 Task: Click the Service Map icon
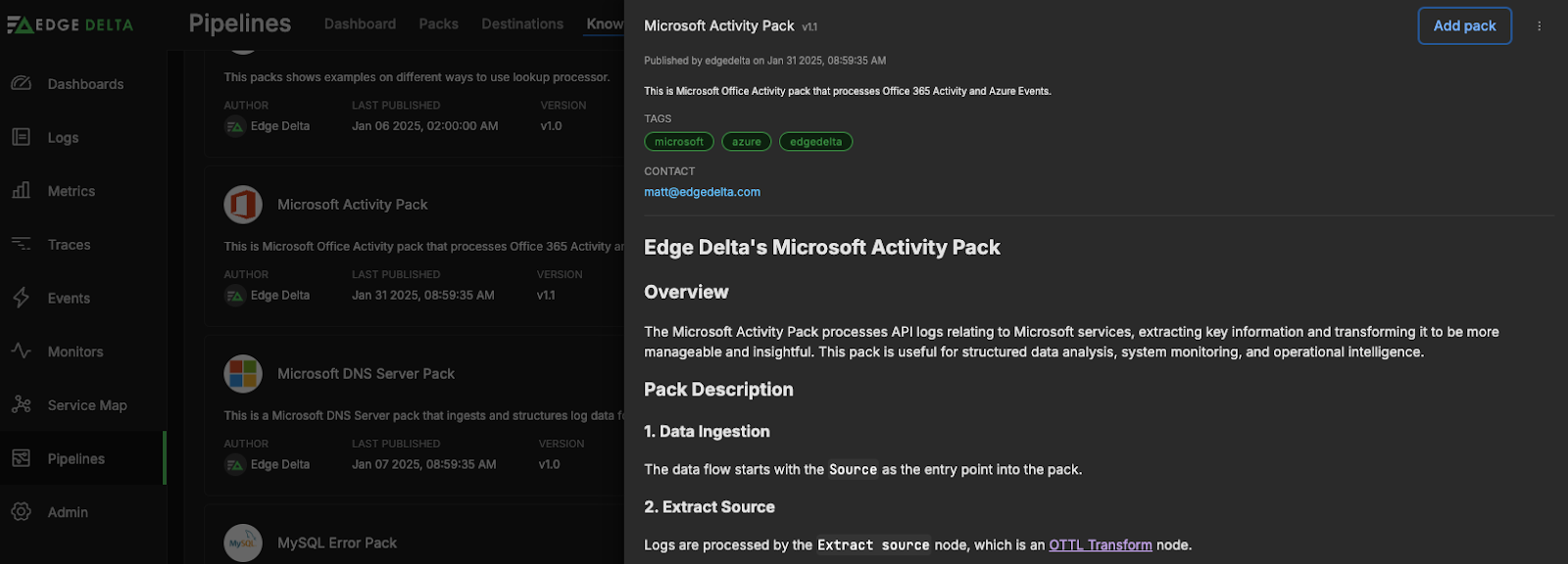(22, 404)
